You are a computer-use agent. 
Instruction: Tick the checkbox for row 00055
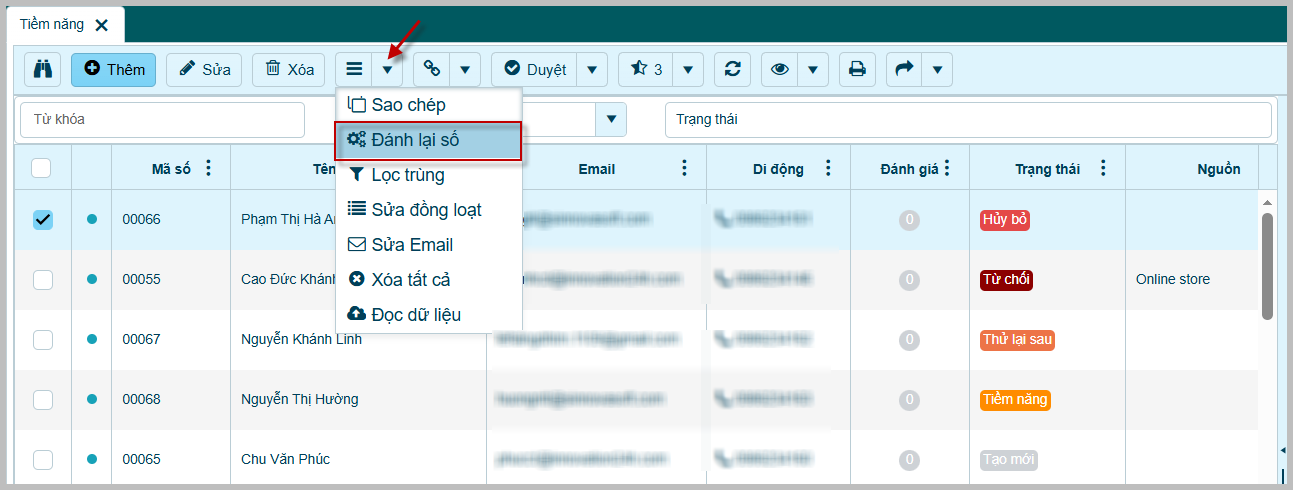click(x=43, y=279)
